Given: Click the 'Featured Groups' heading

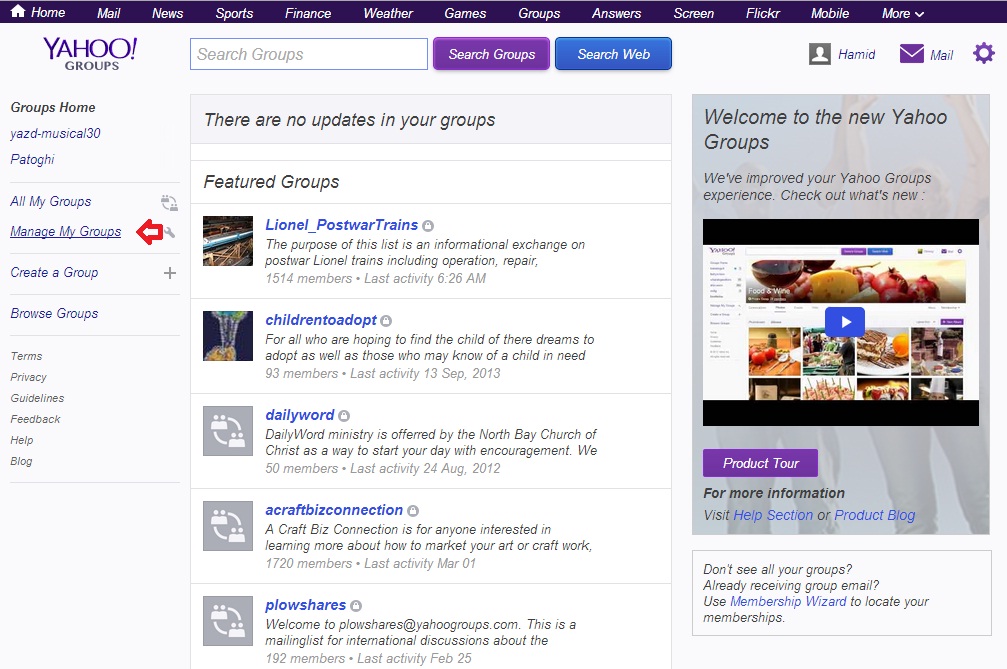Looking at the screenshot, I should (x=272, y=182).
